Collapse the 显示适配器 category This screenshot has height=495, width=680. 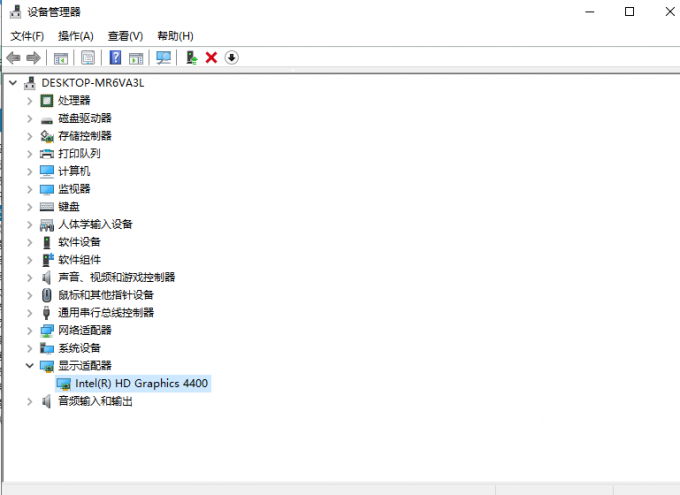[29, 366]
